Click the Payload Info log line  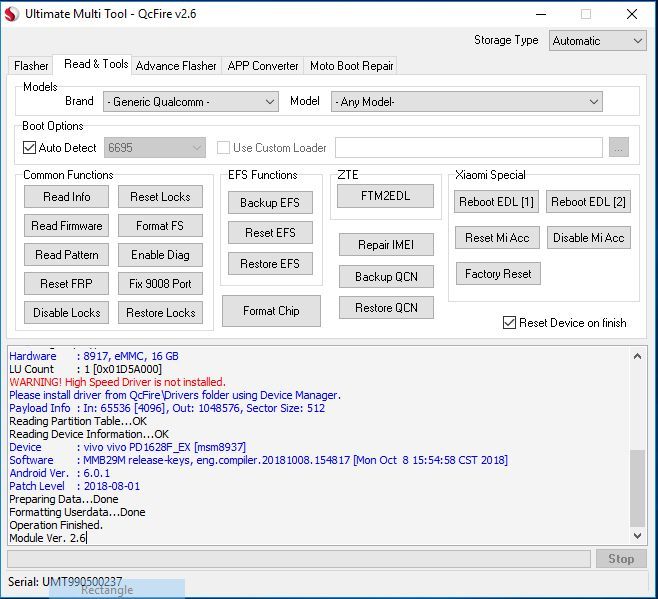coord(167,408)
